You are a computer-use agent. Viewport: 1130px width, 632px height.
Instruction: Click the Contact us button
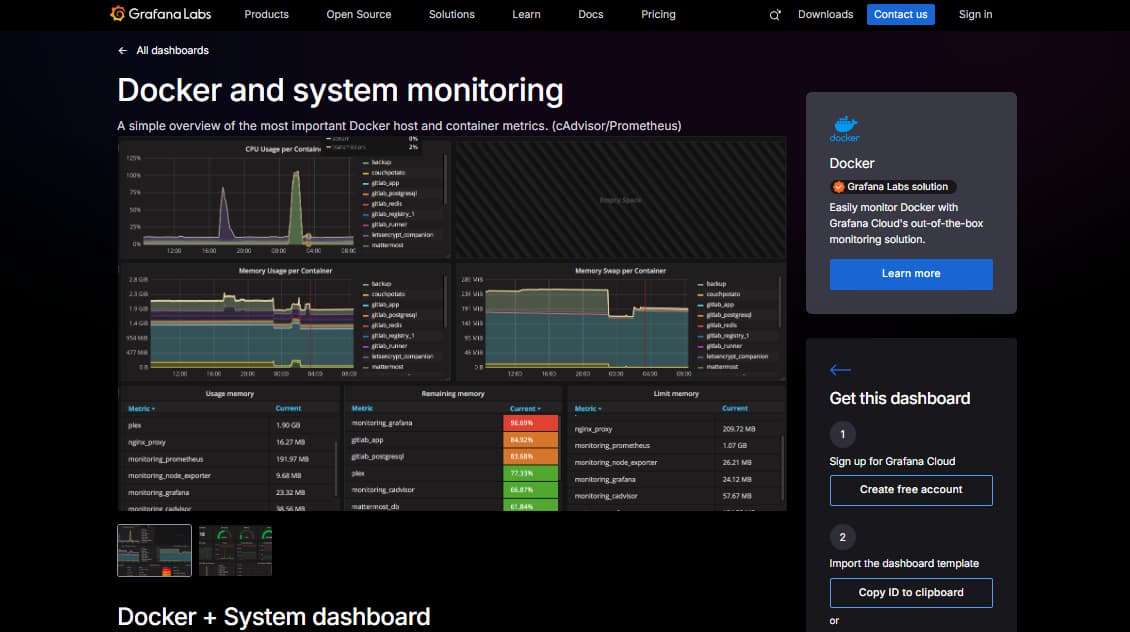pos(901,14)
